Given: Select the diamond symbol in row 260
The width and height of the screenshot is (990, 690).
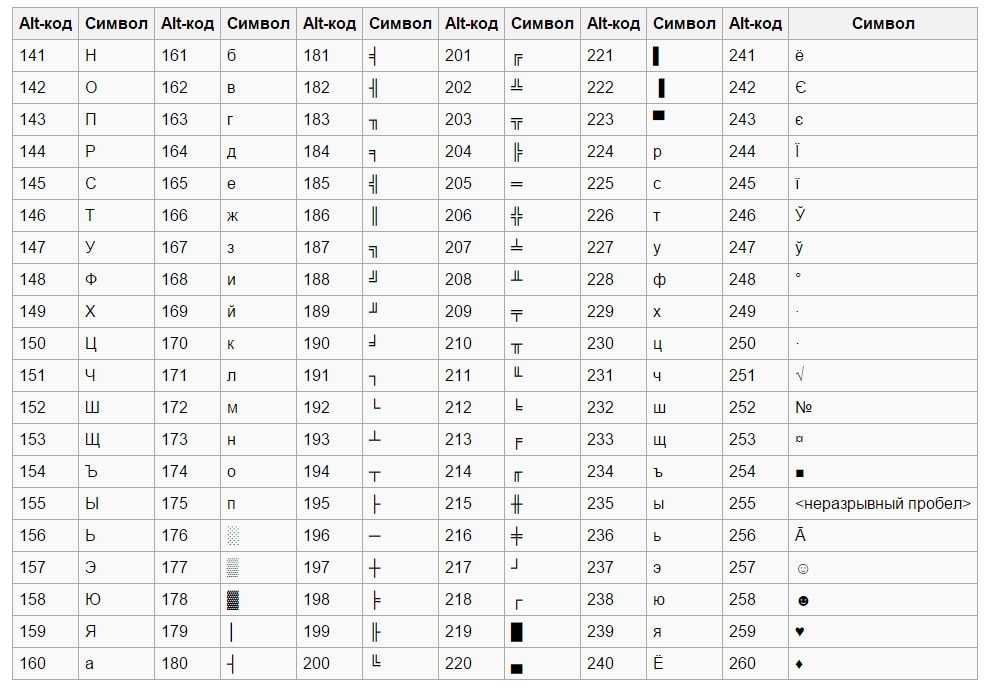Looking at the screenshot, I should point(799,663).
